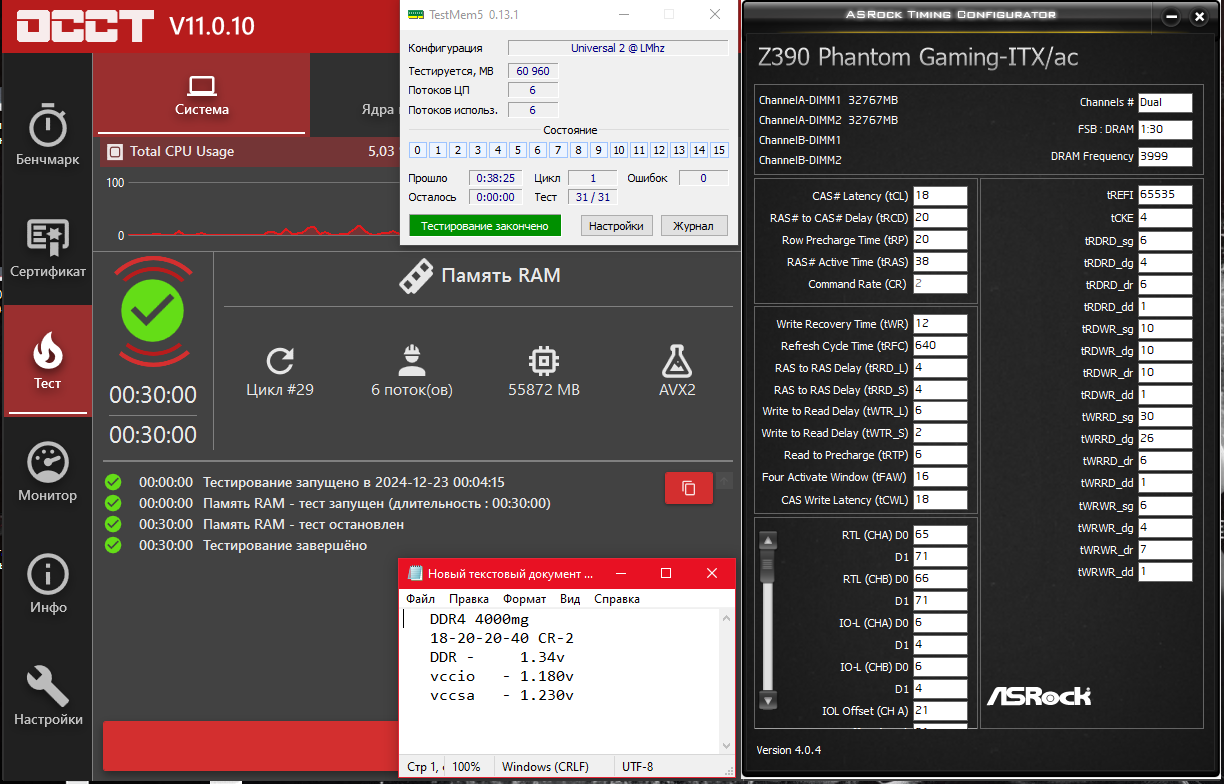
Task: Click the RTL panel scrollbar thumb
Action: [768, 566]
